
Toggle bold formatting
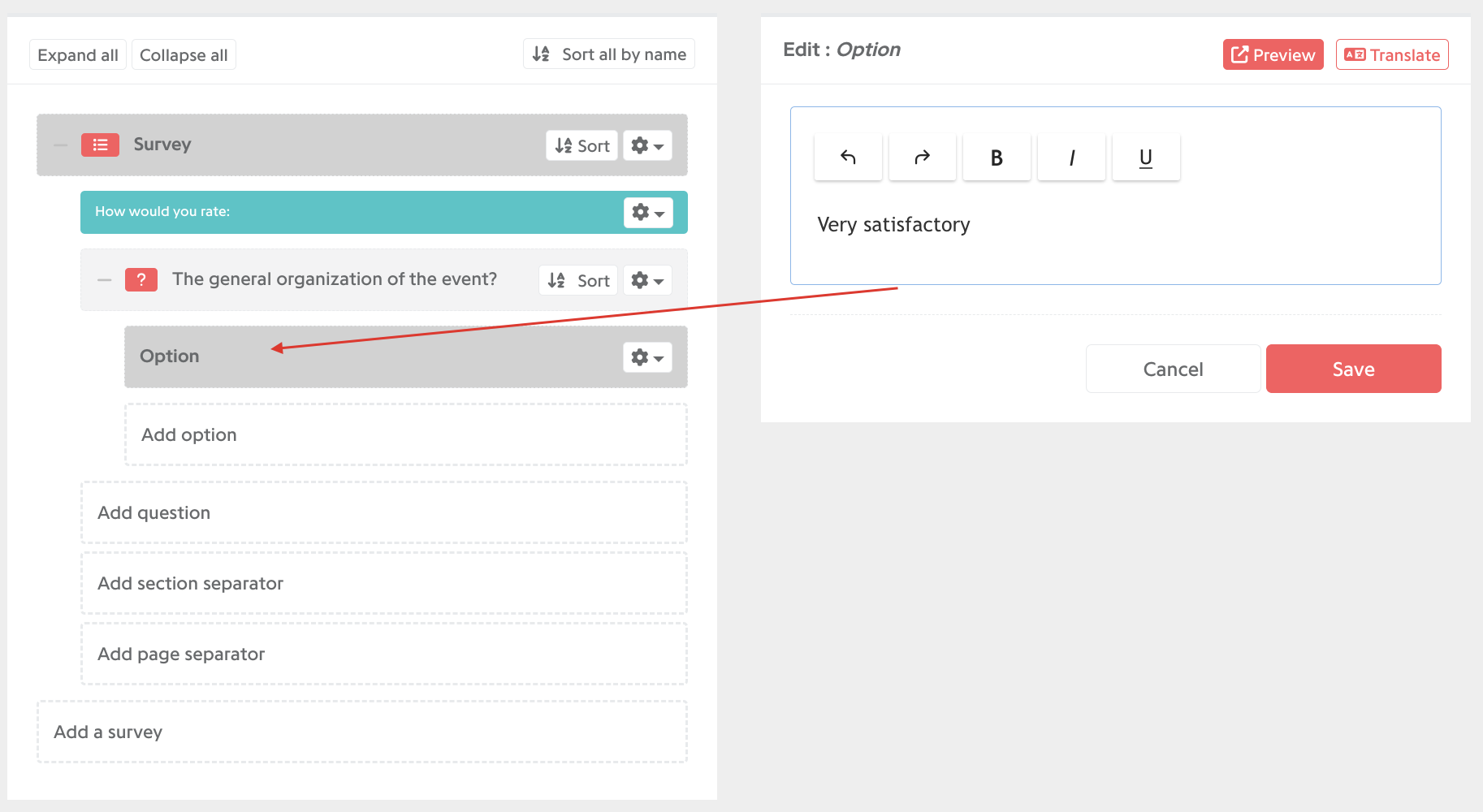pyautogui.click(x=997, y=157)
